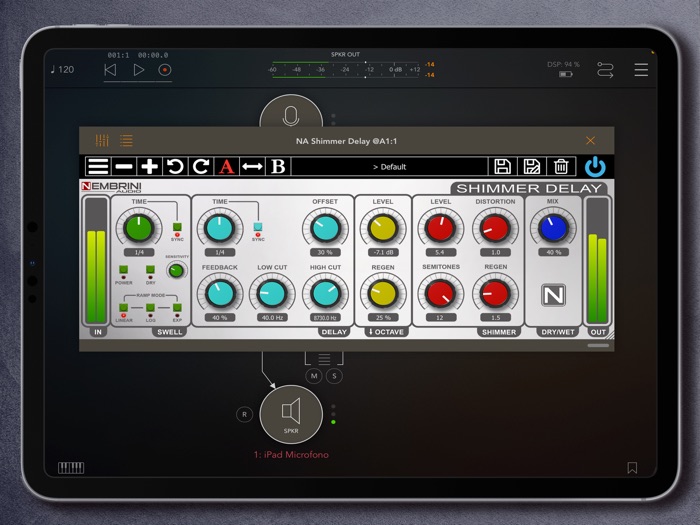Click the SPKR OUT level meter

(346, 70)
